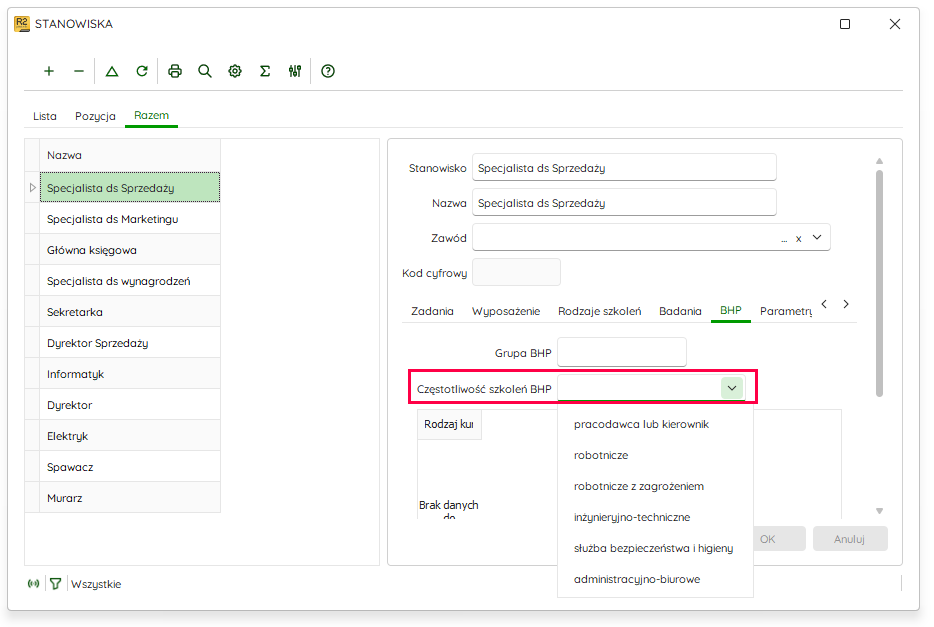Viewport: 934px width, 627px height.
Task: Open the Rodzaje szkoleń tab
Action: [x=600, y=311]
